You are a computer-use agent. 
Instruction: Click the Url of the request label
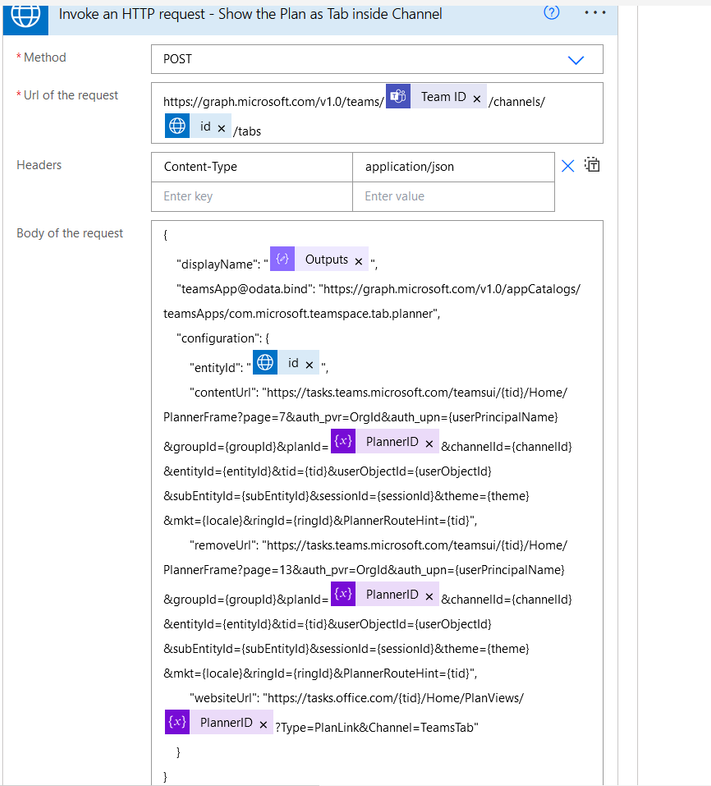click(71, 95)
